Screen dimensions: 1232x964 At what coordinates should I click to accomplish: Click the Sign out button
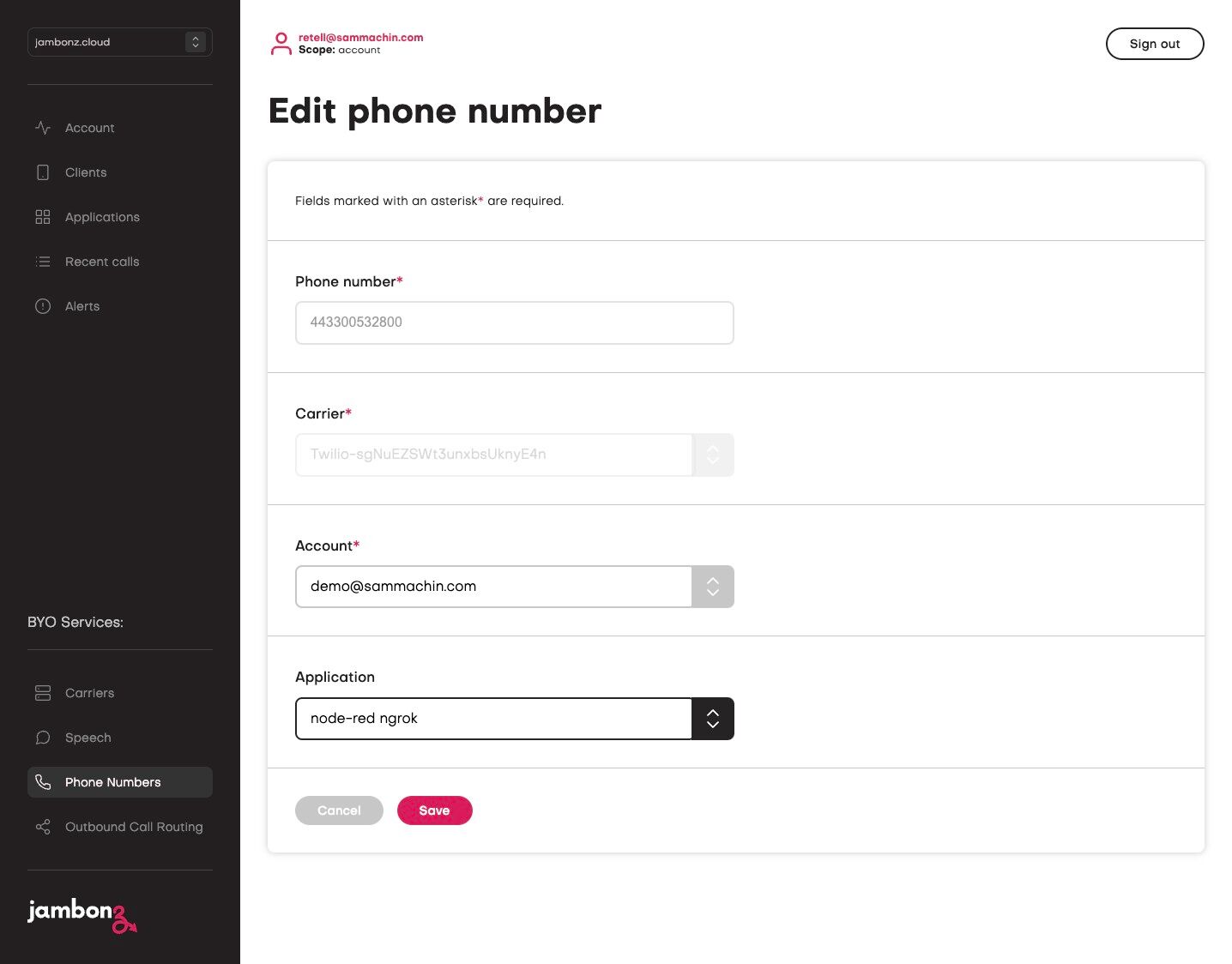[1154, 44]
